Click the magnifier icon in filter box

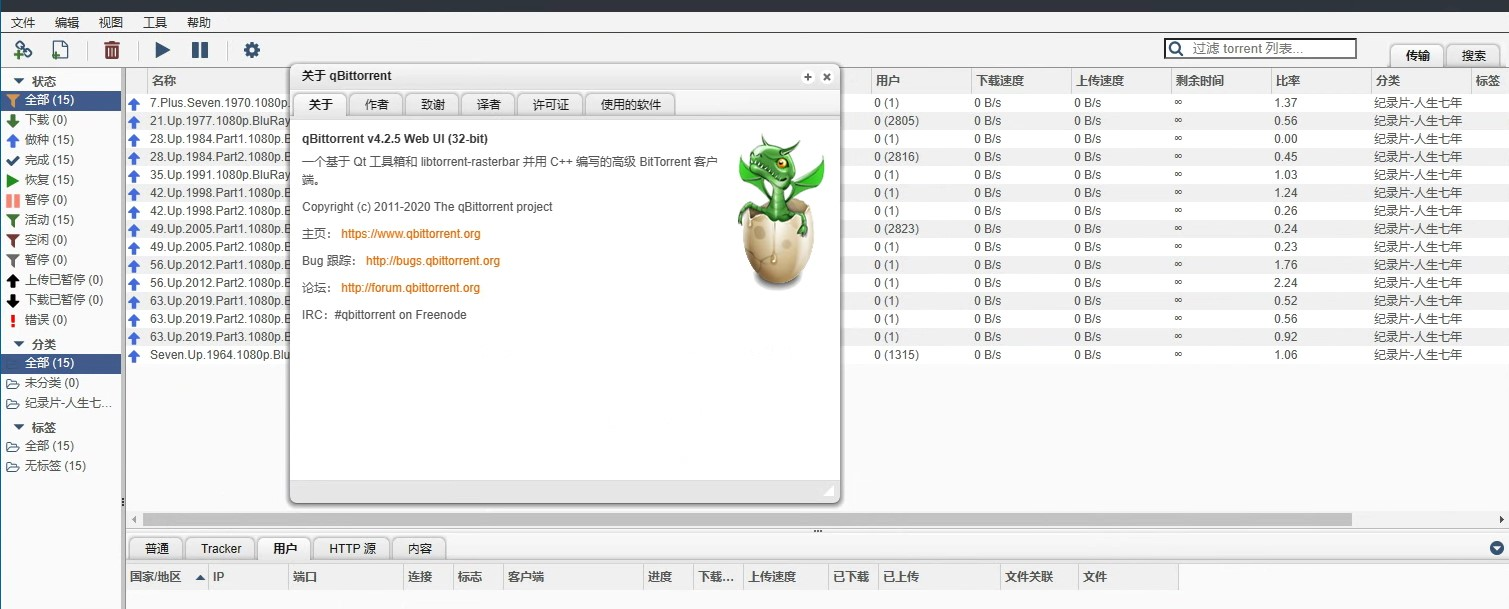coord(1177,48)
